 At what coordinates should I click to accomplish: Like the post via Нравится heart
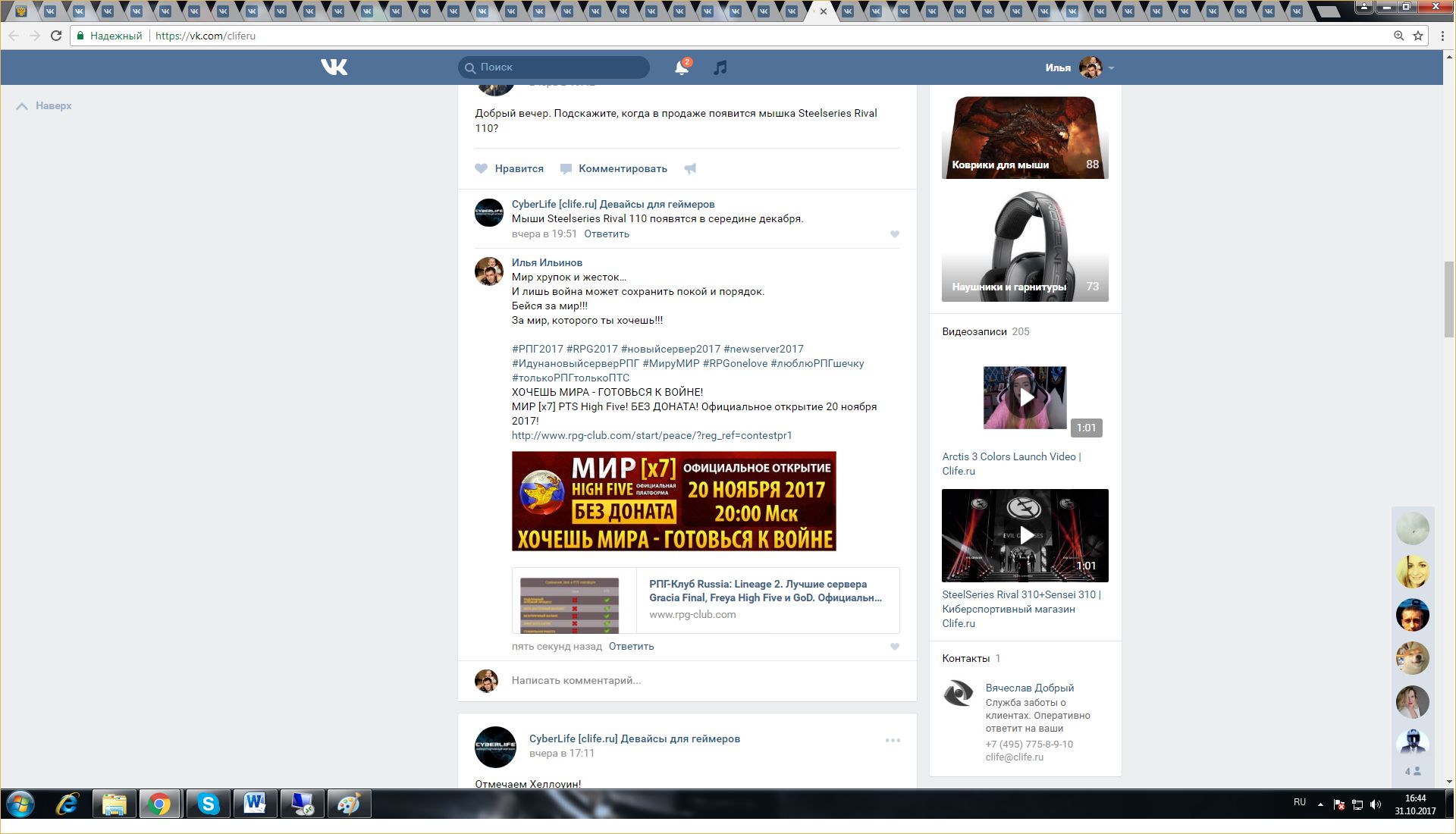tap(482, 168)
